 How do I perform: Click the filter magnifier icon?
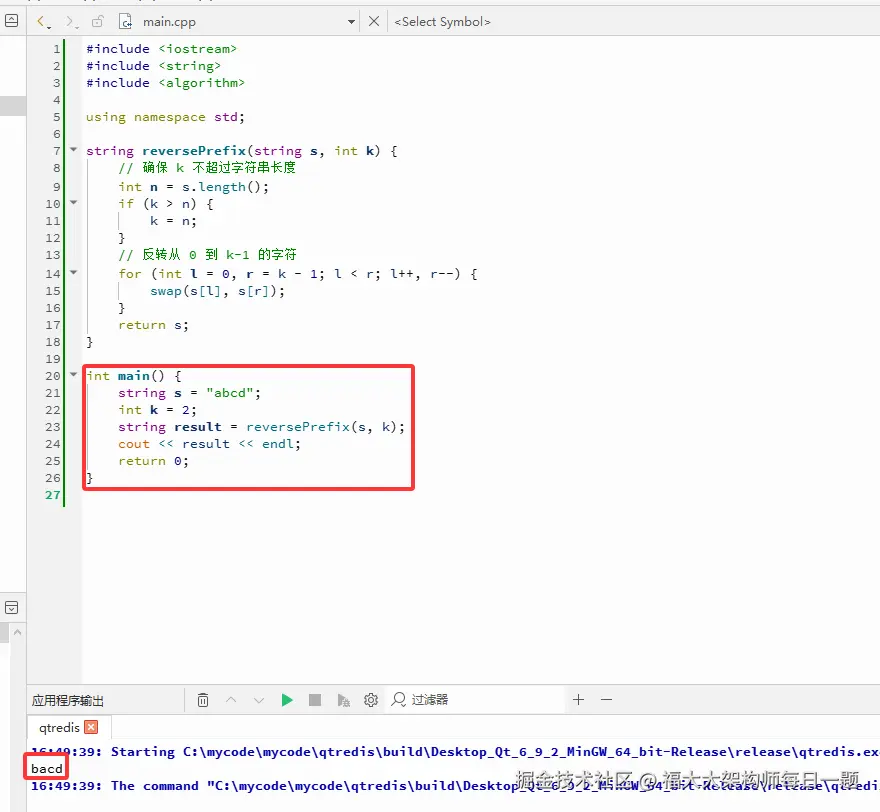[x=398, y=699]
